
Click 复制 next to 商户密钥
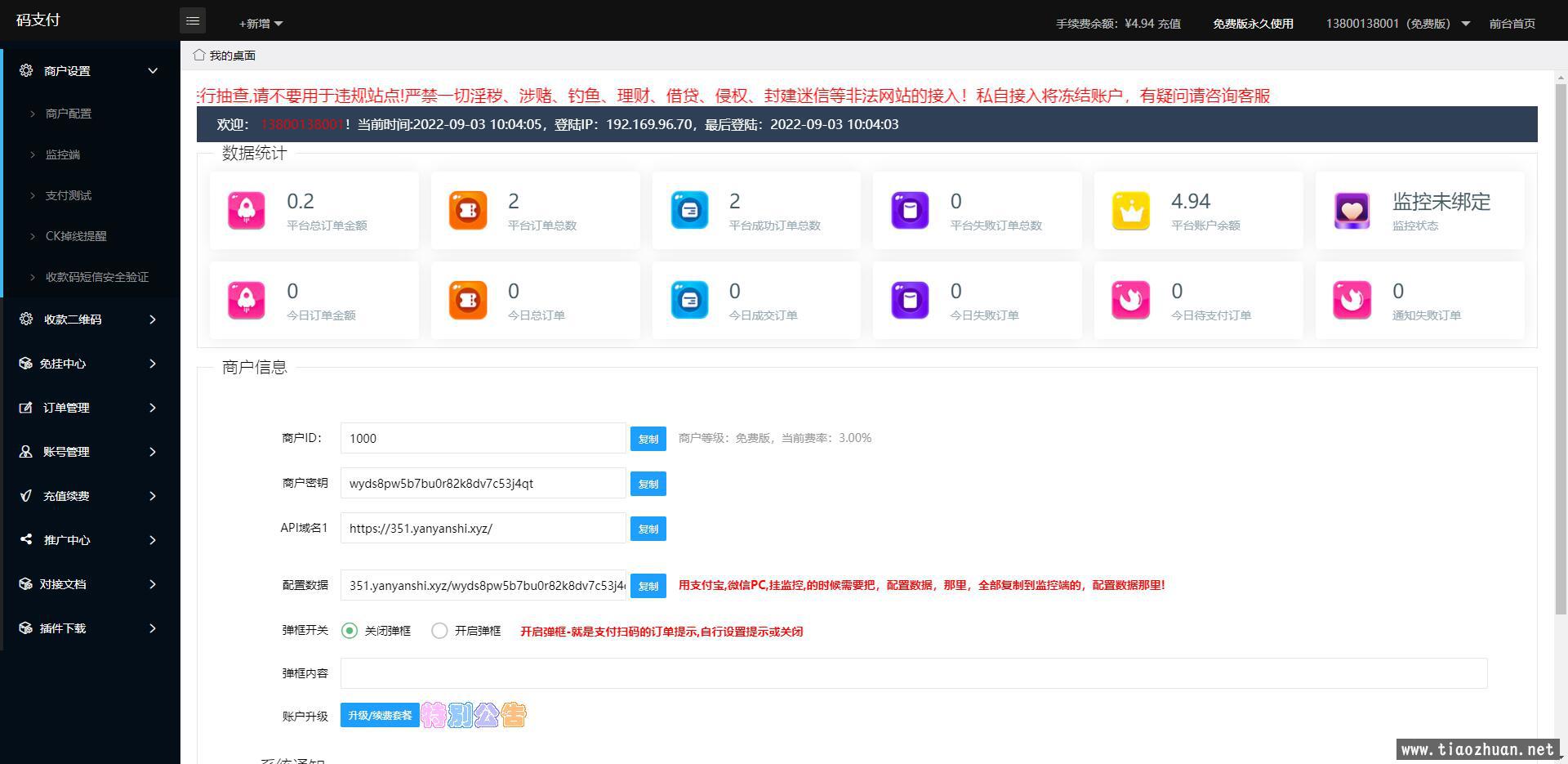pyautogui.click(x=648, y=484)
